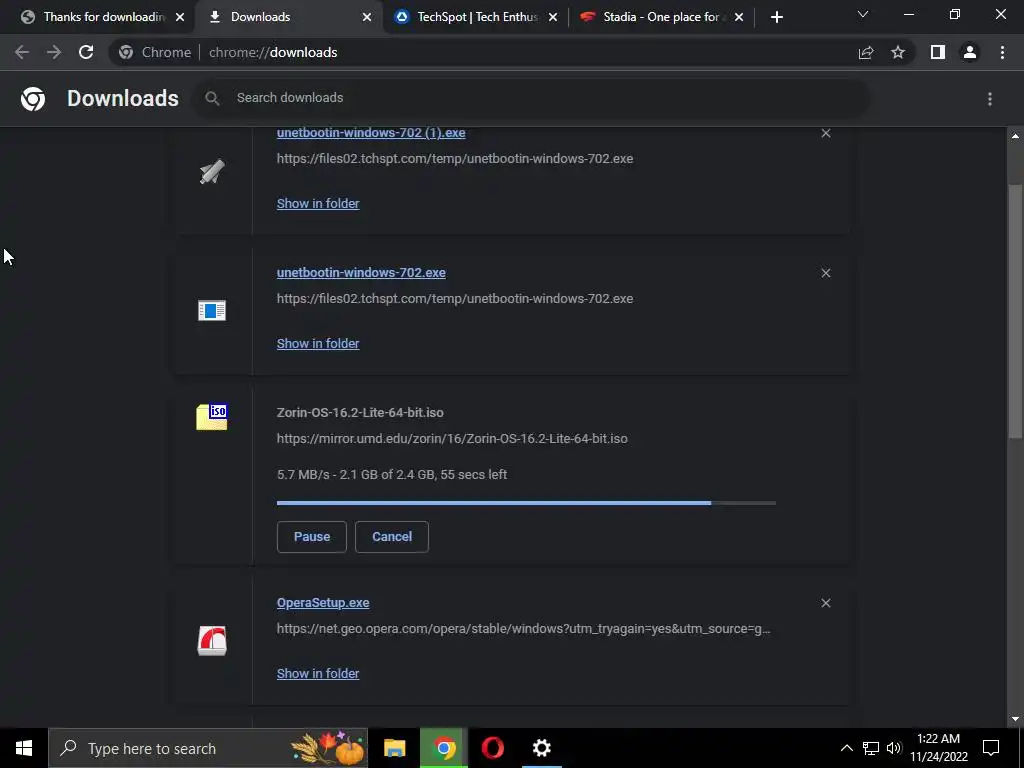Click the page vertical scrollbar thumb
This screenshot has height=768, width=1024.
[x=1015, y=313]
